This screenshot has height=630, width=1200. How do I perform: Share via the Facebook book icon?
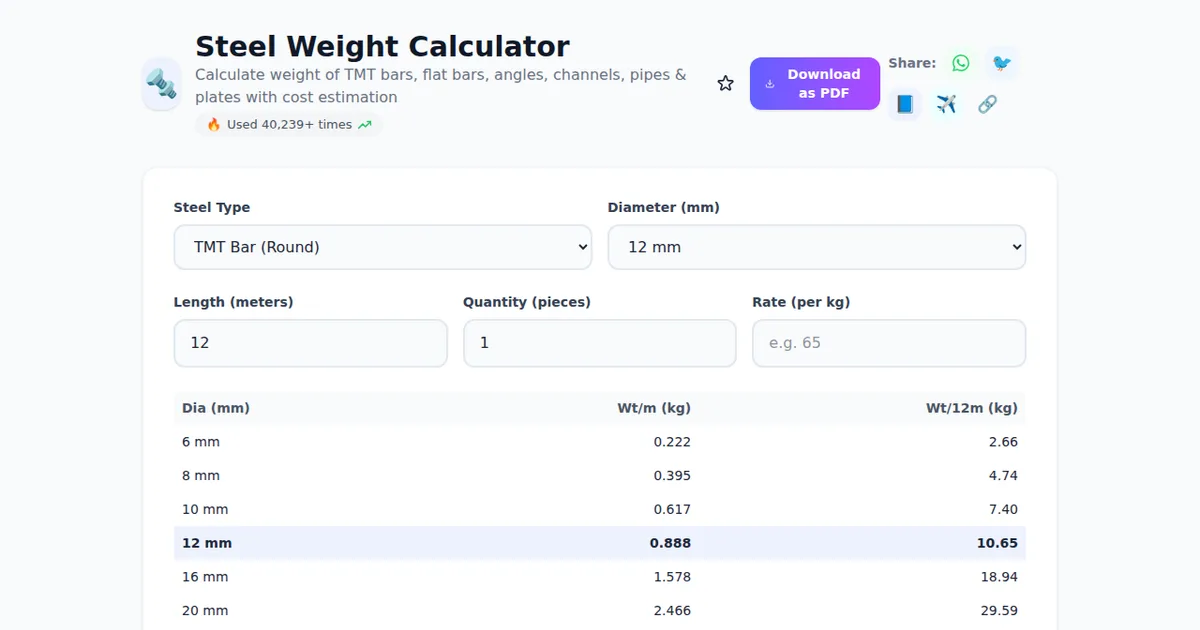pyautogui.click(x=905, y=104)
